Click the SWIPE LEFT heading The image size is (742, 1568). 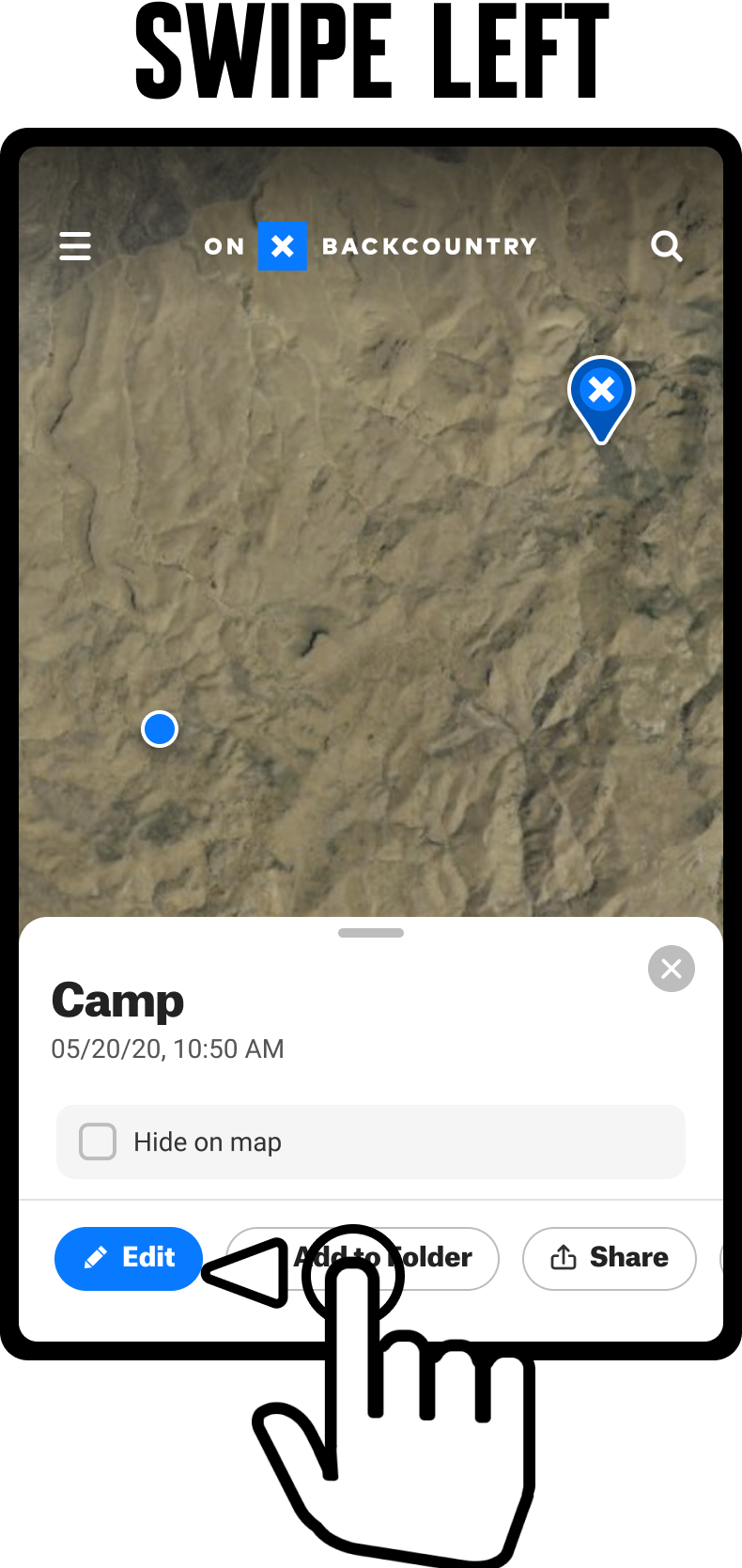[x=373, y=52]
